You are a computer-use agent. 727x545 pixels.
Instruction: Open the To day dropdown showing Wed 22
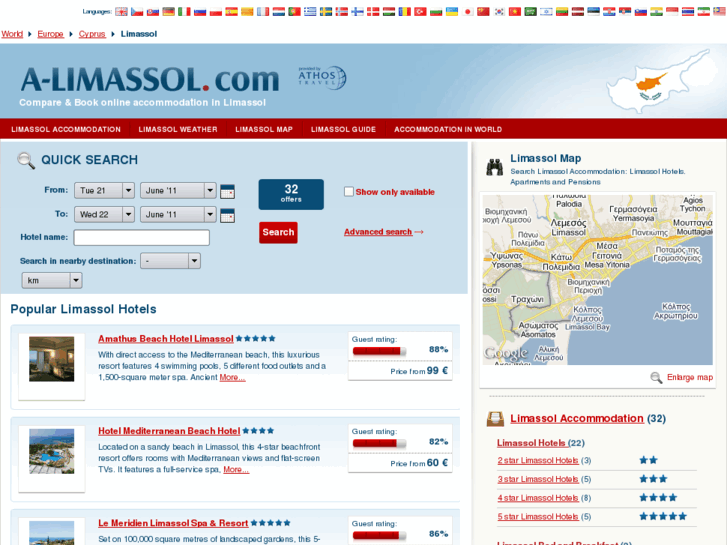104,214
